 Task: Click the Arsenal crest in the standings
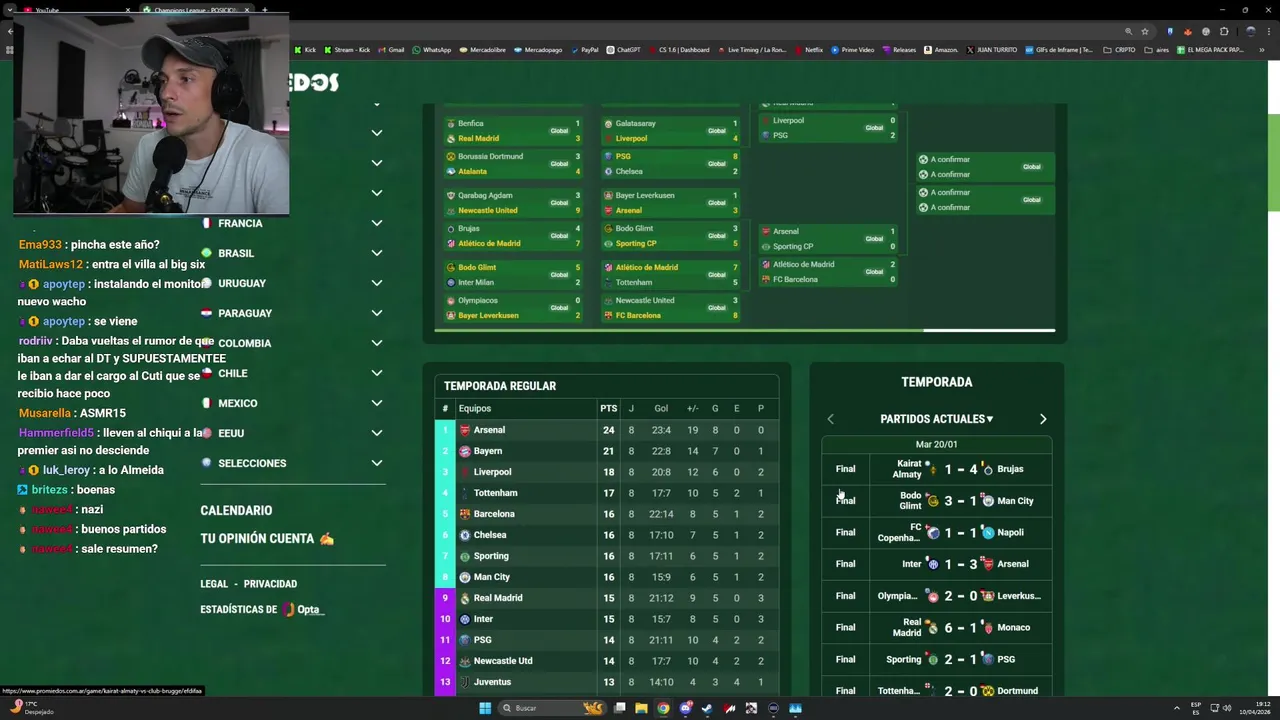pyautogui.click(x=465, y=430)
